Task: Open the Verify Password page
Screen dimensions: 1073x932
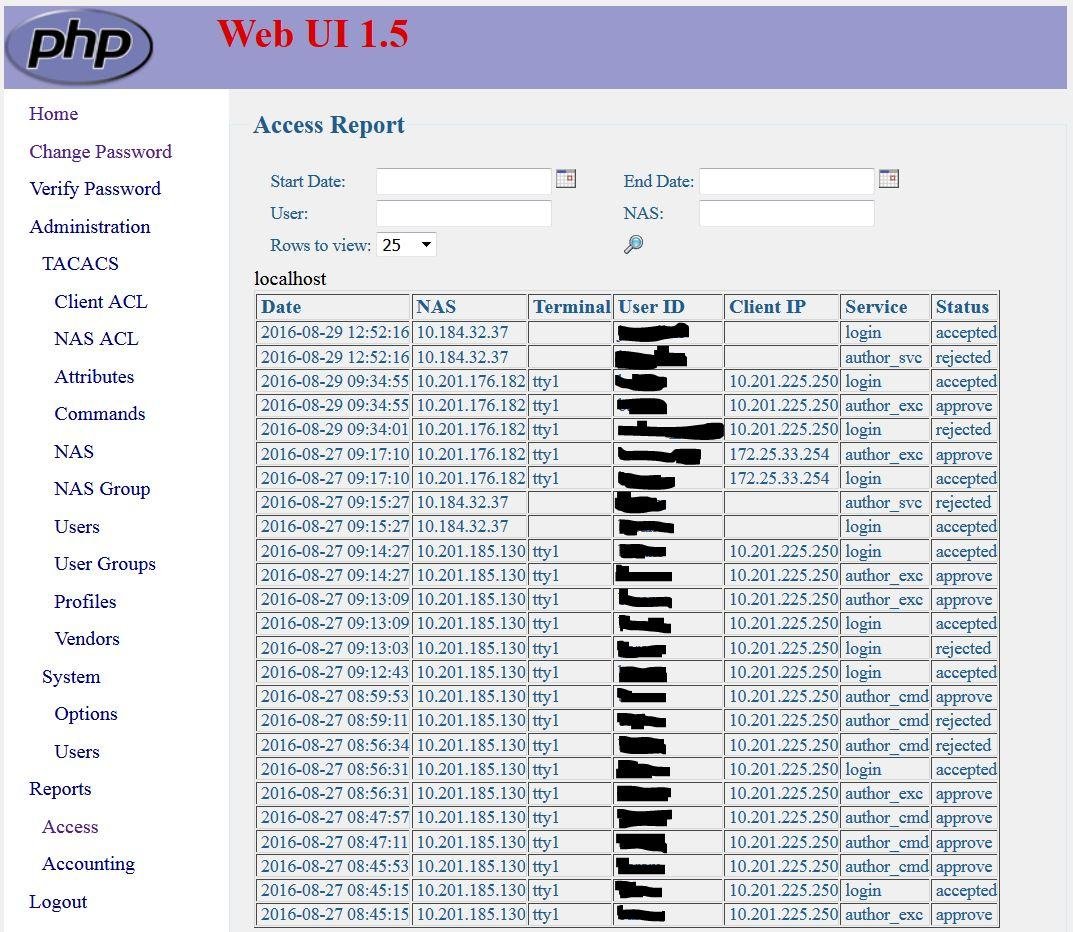Action: [x=95, y=188]
